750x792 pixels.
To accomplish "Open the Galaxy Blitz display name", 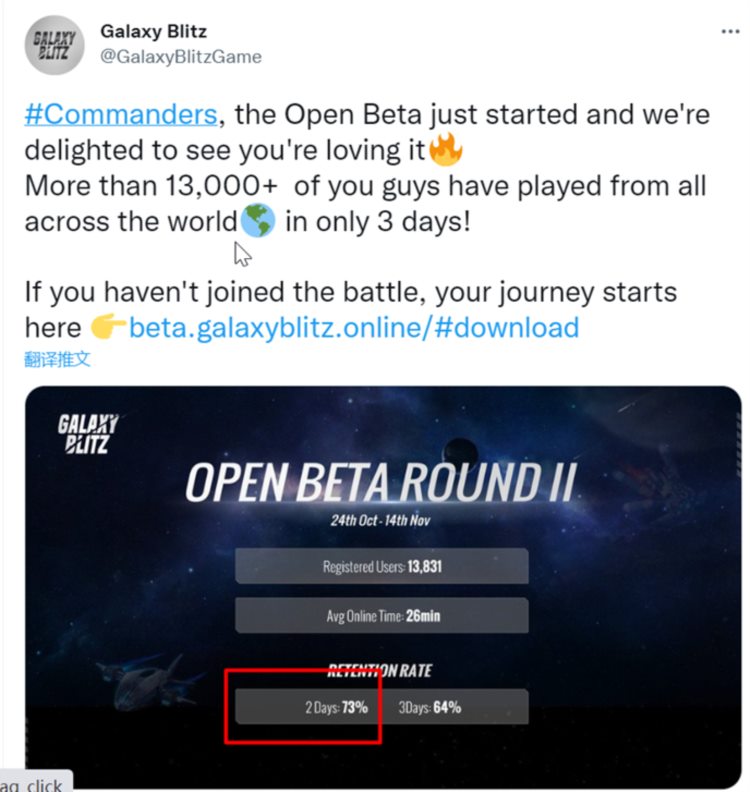I will [153, 31].
